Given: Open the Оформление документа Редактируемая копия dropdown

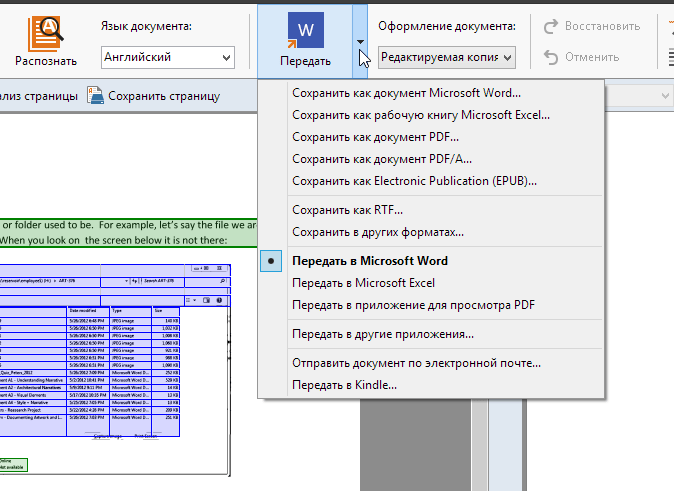Looking at the screenshot, I should click(447, 57).
